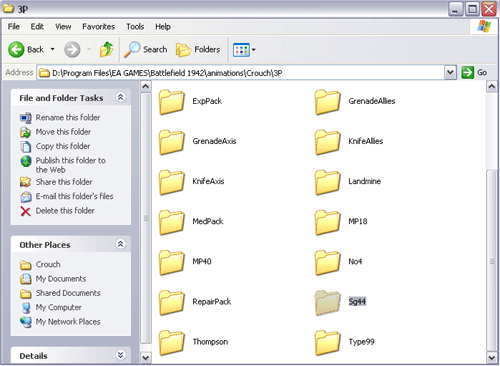Open the Help menu
This screenshot has height=366, width=500.
[163, 27]
